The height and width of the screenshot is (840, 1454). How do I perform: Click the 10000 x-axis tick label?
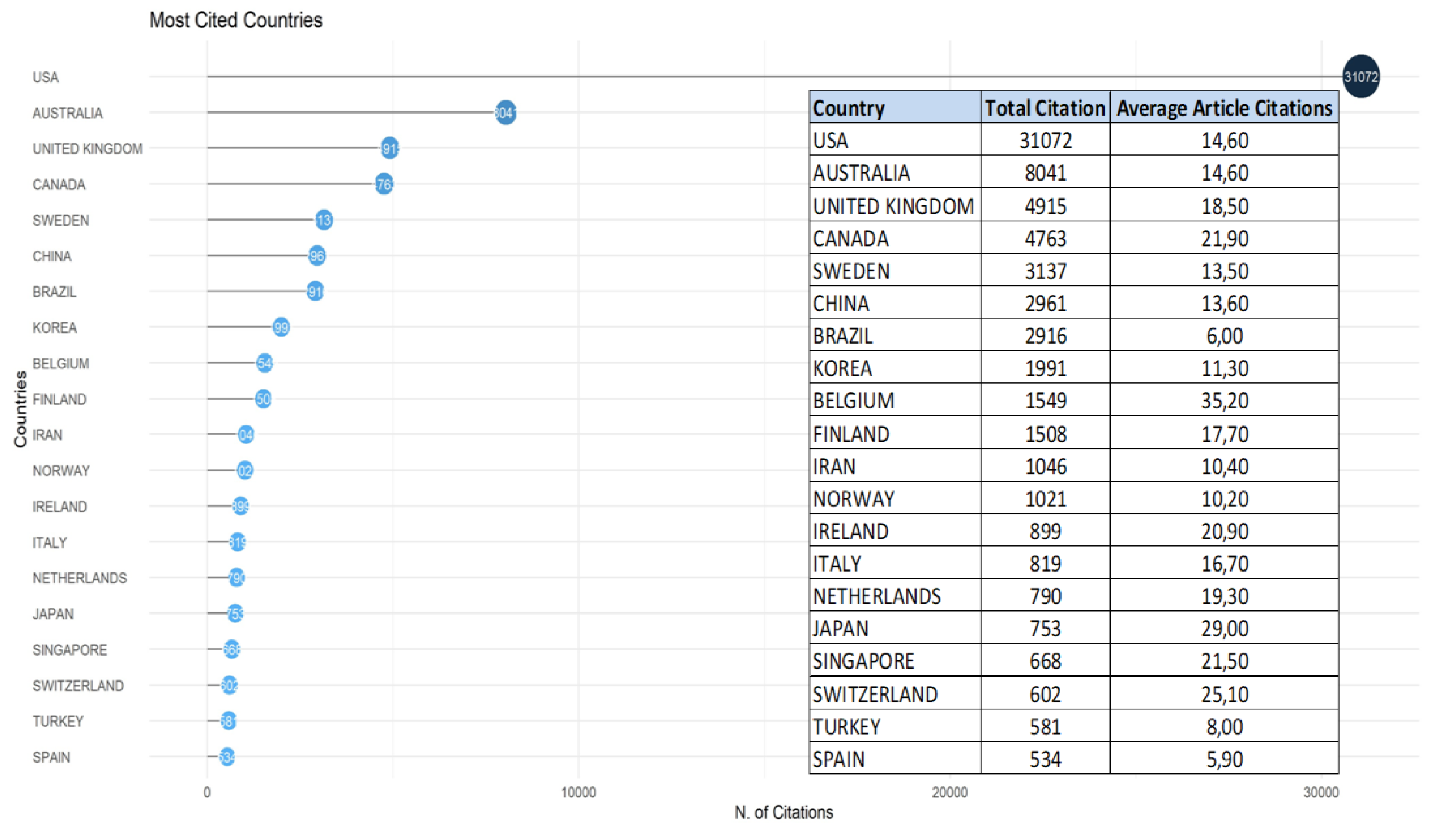point(578,793)
